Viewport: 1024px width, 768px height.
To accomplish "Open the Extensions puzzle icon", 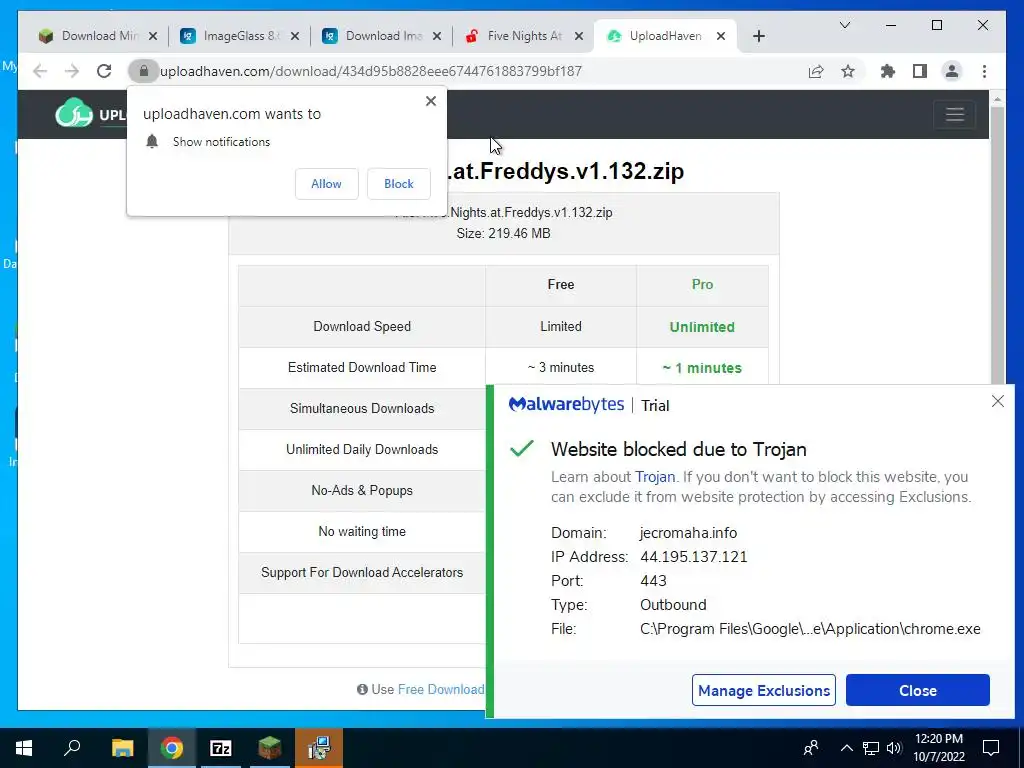I will tap(888, 71).
